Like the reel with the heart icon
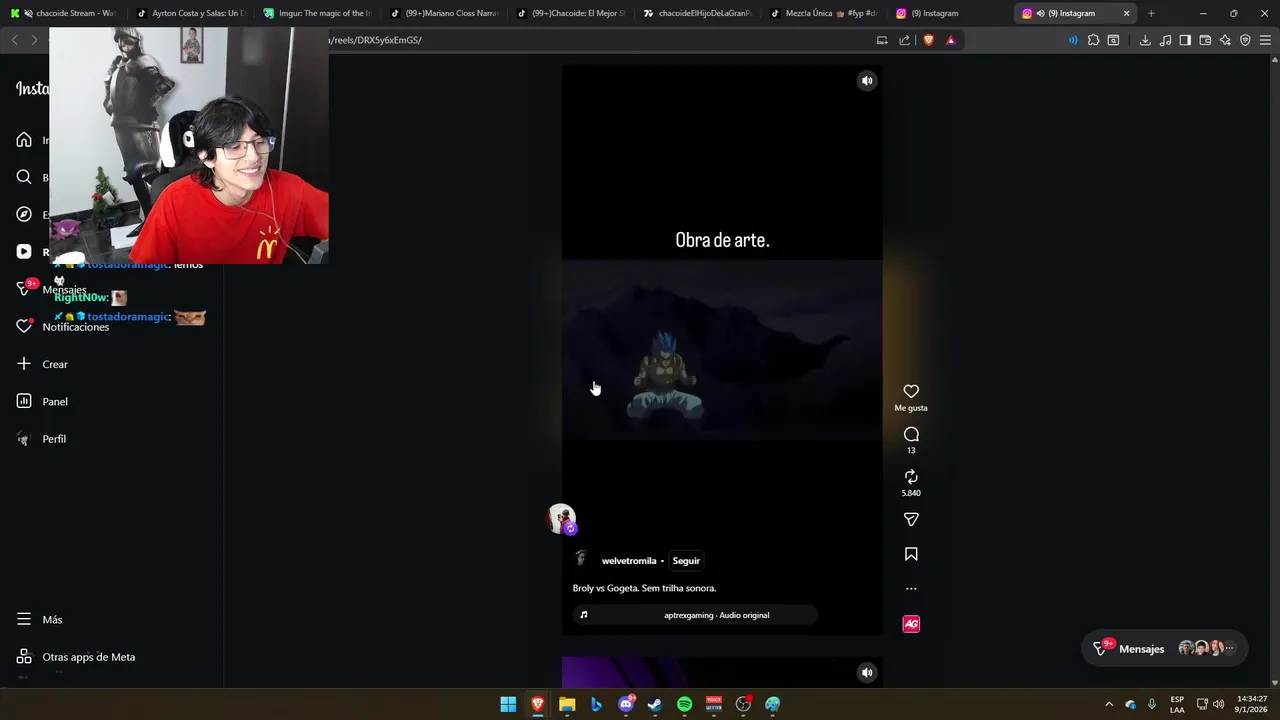This screenshot has height=720, width=1280. tap(911, 391)
